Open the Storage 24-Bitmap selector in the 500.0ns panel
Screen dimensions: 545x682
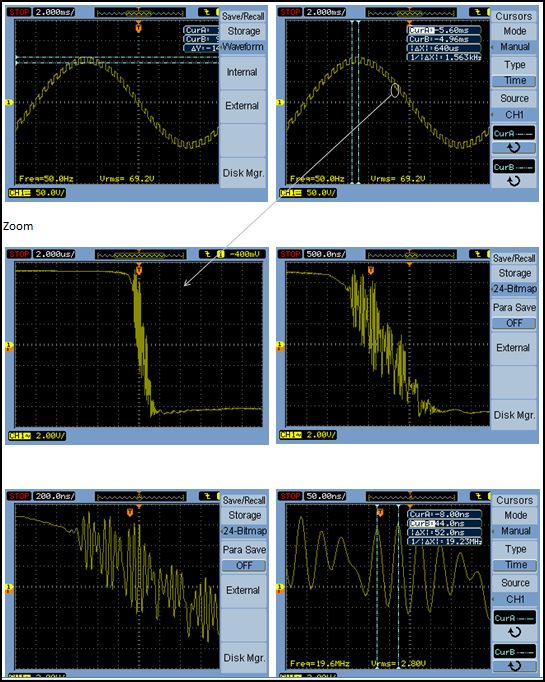tap(514, 289)
